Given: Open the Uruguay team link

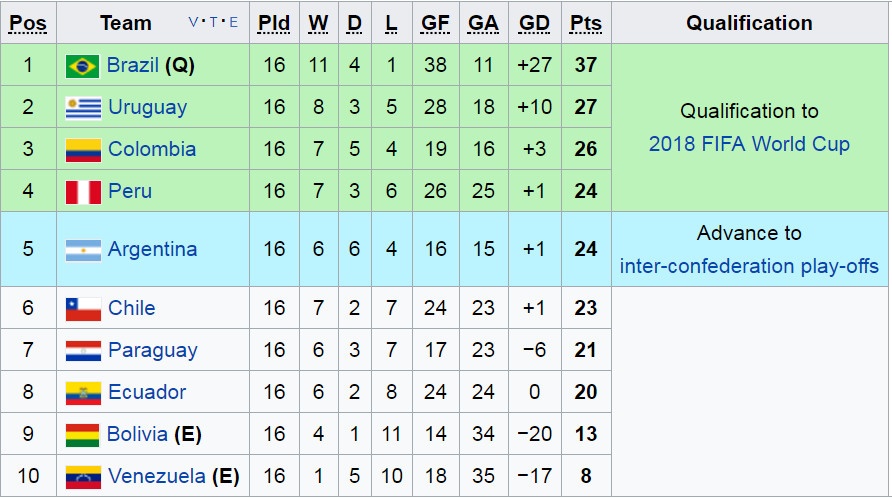Looking at the screenshot, I should (x=147, y=108).
